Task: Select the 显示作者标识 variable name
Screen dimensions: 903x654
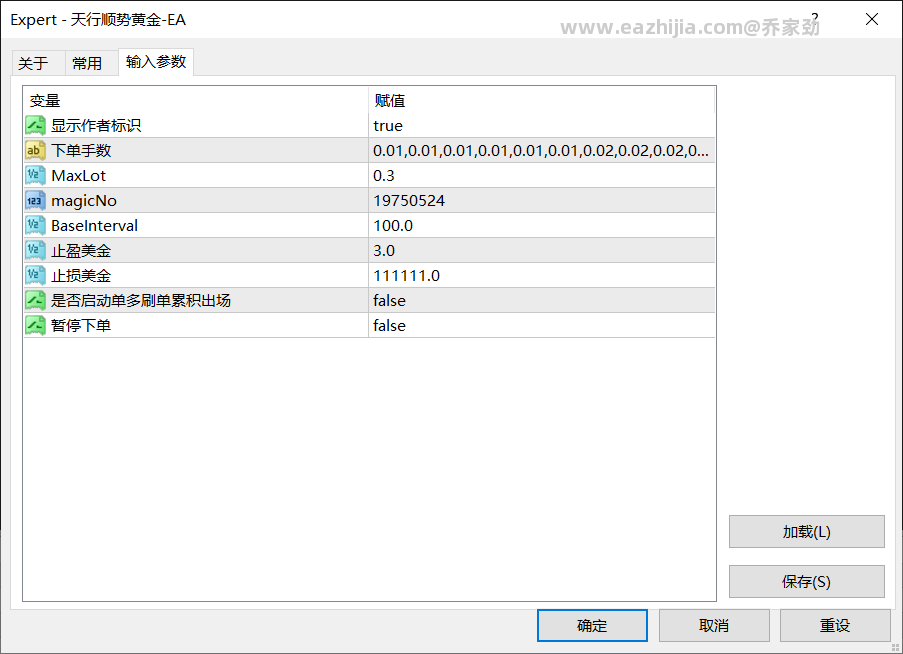Action: (96, 126)
